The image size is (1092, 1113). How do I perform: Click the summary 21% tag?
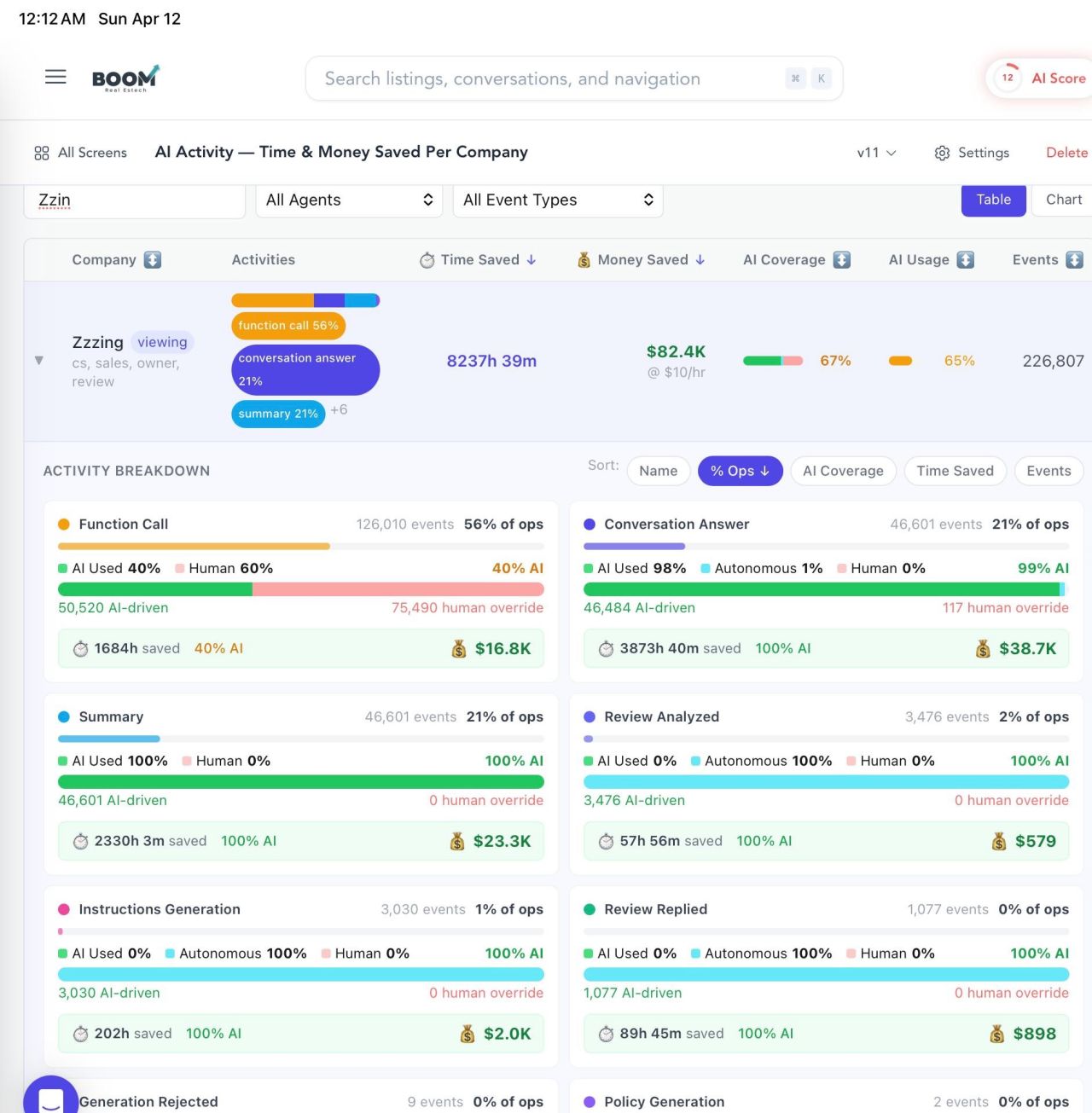(x=278, y=414)
